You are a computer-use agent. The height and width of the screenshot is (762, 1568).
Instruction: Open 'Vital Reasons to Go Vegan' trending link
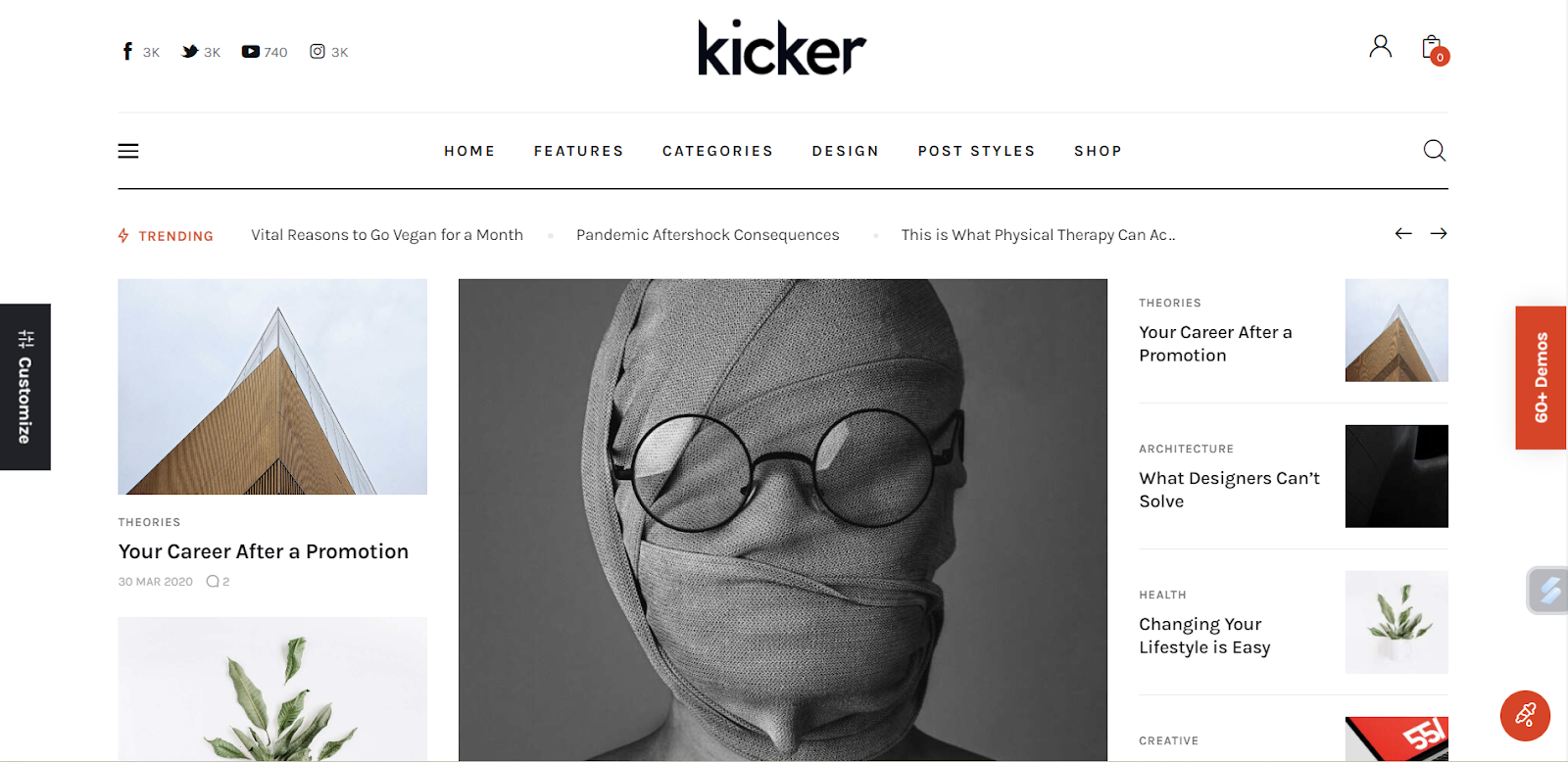(387, 235)
